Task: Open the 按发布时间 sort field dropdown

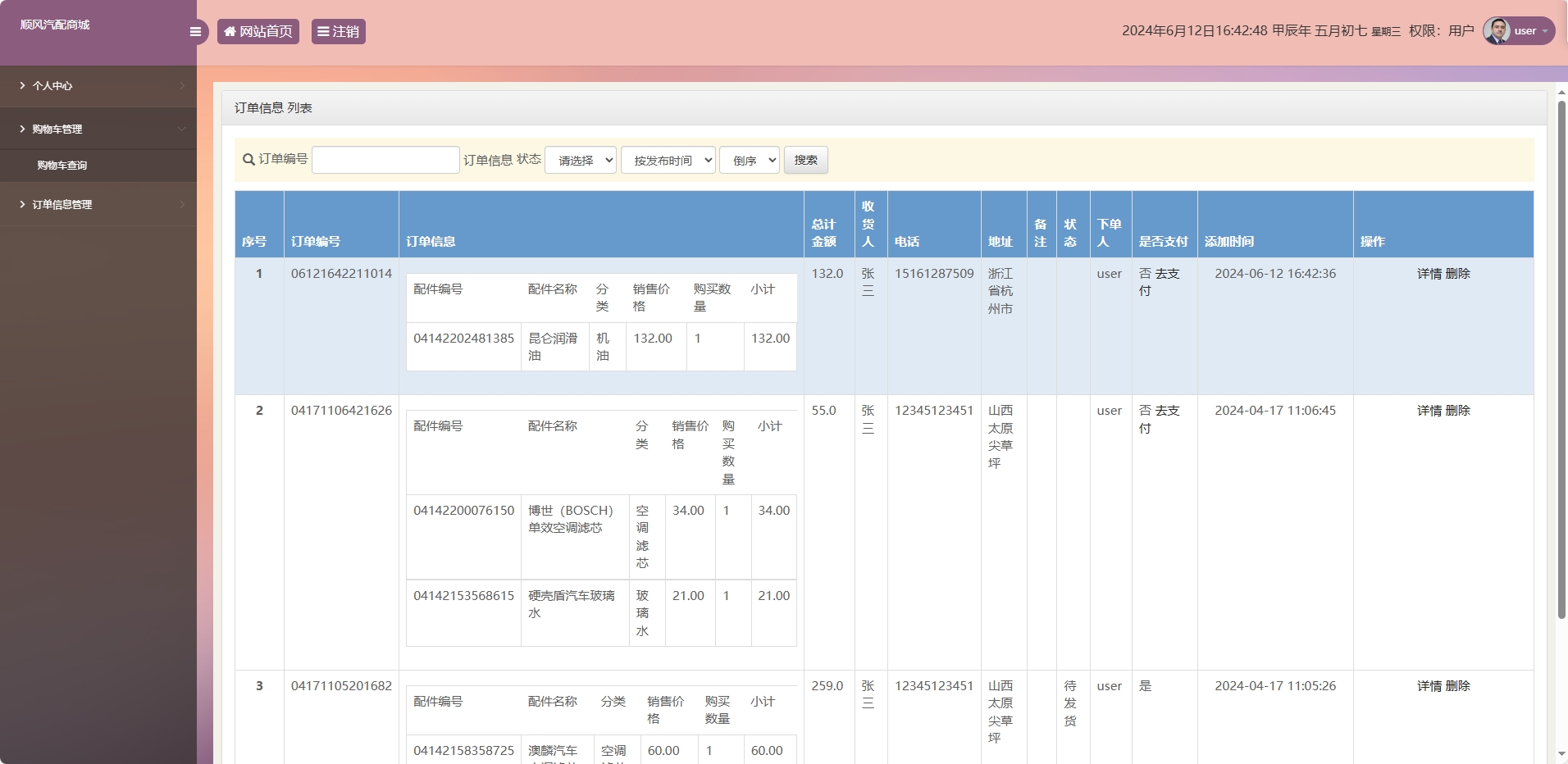Action: click(668, 160)
